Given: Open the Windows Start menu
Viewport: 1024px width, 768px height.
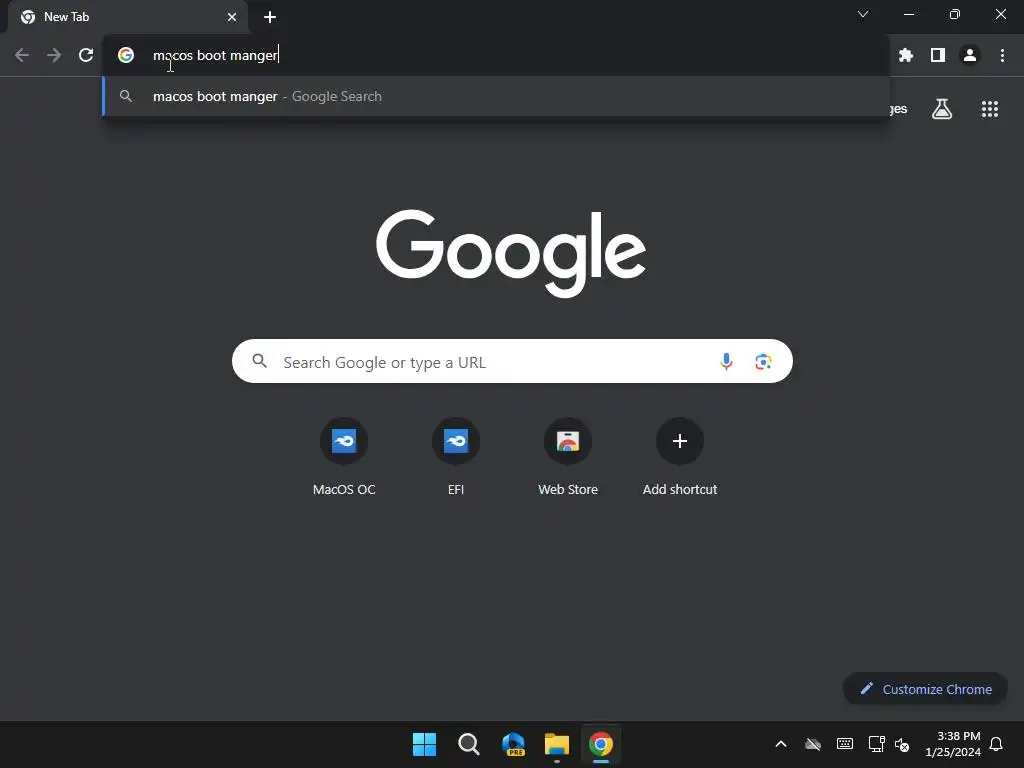Looking at the screenshot, I should click(x=424, y=744).
